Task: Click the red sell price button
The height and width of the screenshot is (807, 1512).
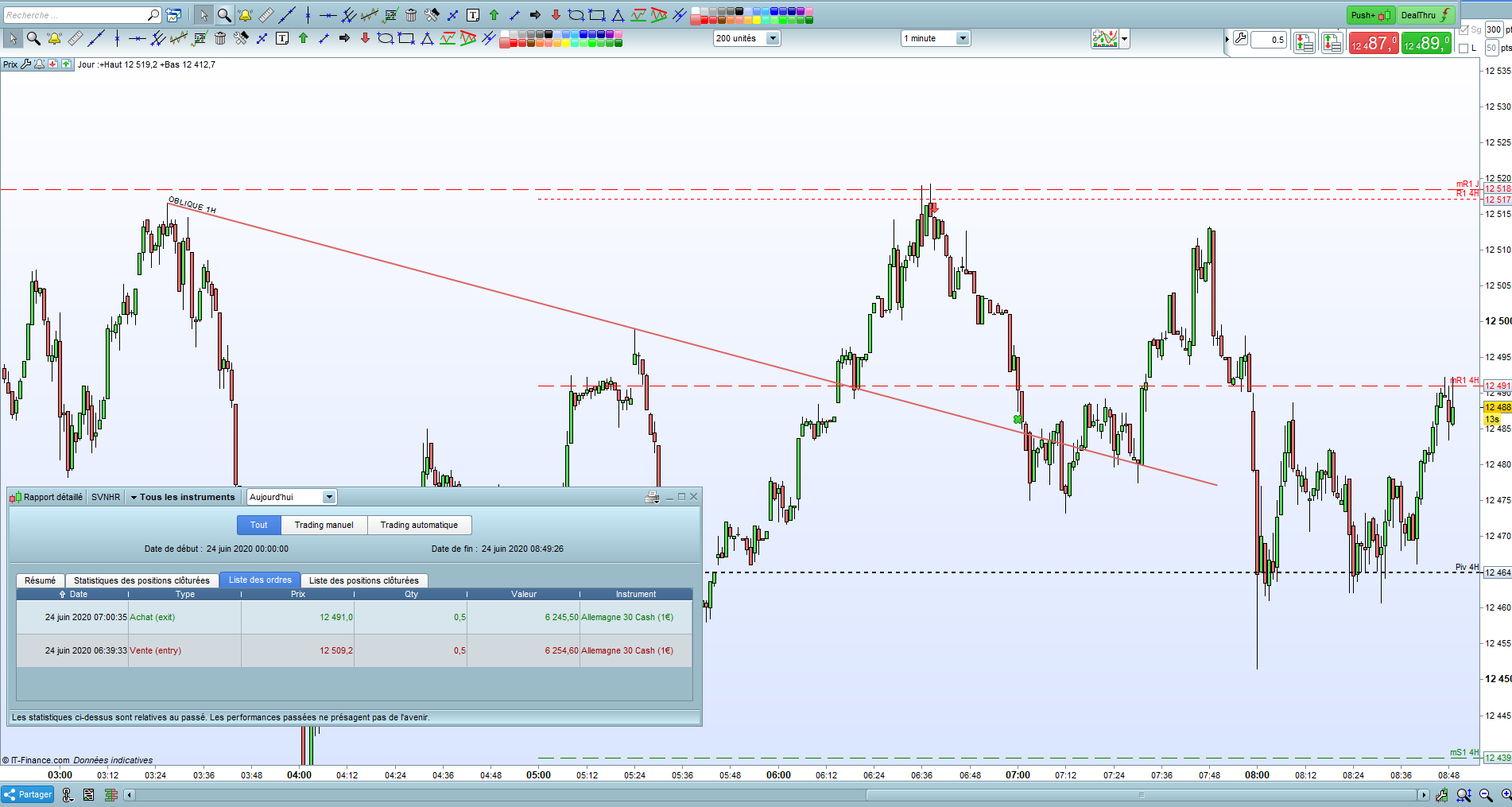Action: (x=1373, y=43)
